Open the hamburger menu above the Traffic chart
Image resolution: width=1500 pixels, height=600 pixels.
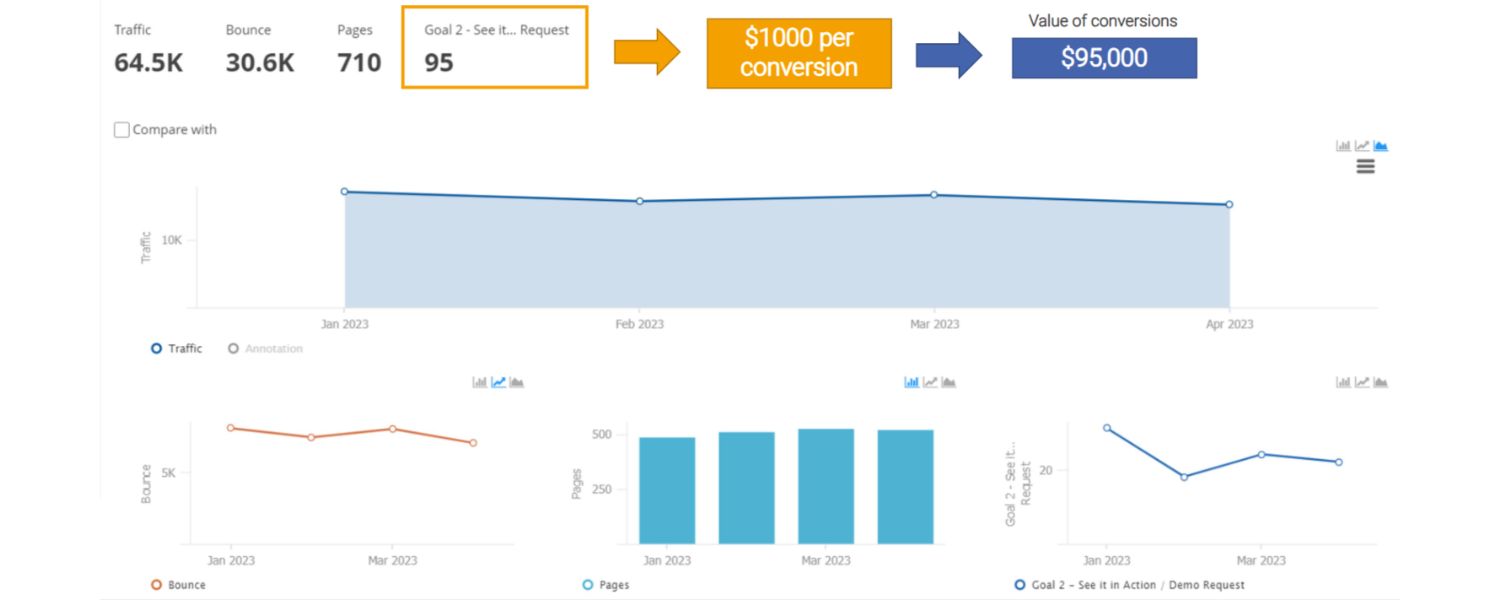coord(1366,166)
